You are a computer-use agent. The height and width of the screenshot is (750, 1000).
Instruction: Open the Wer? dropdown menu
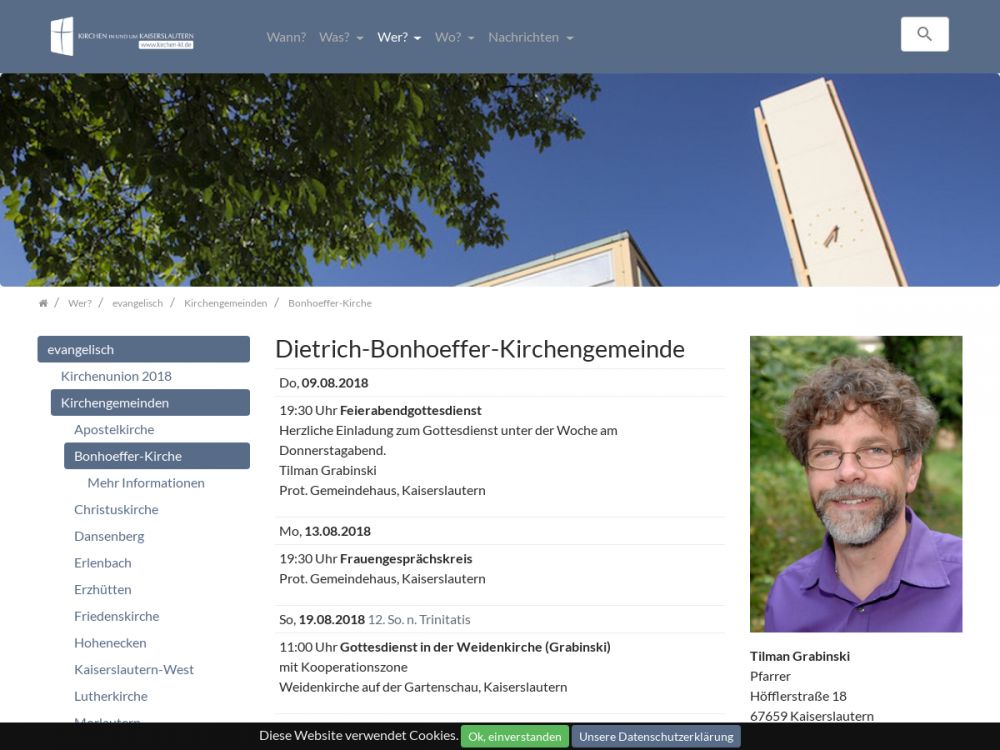[399, 37]
